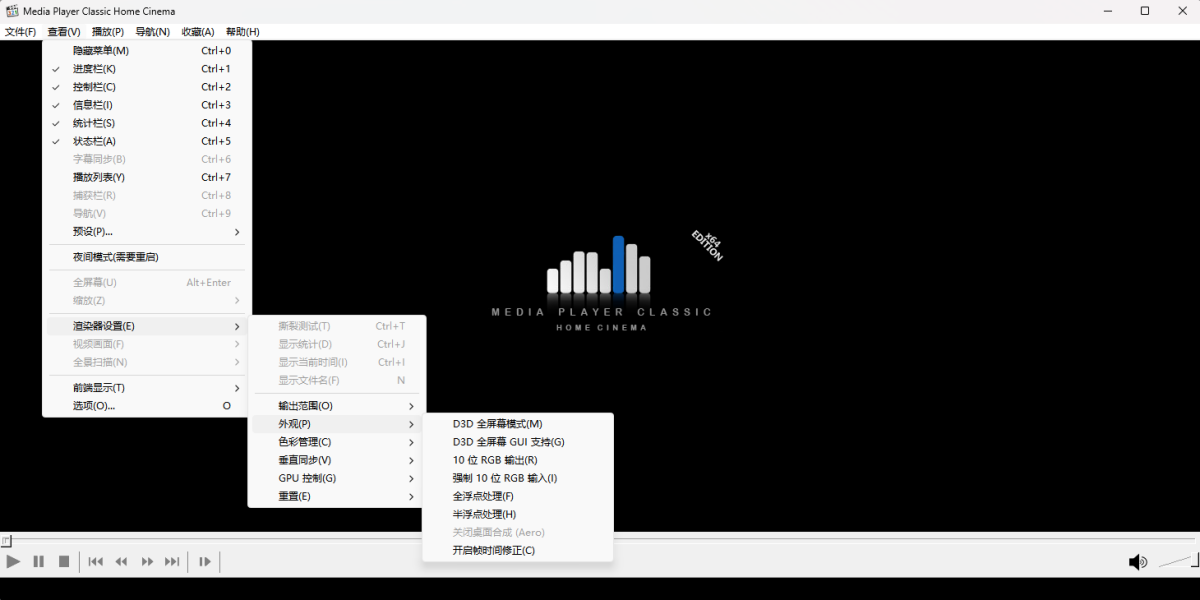Expand 前端显示(T) submenu
This screenshot has width=1200, height=600.
pyautogui.click(x=146, y=388)
